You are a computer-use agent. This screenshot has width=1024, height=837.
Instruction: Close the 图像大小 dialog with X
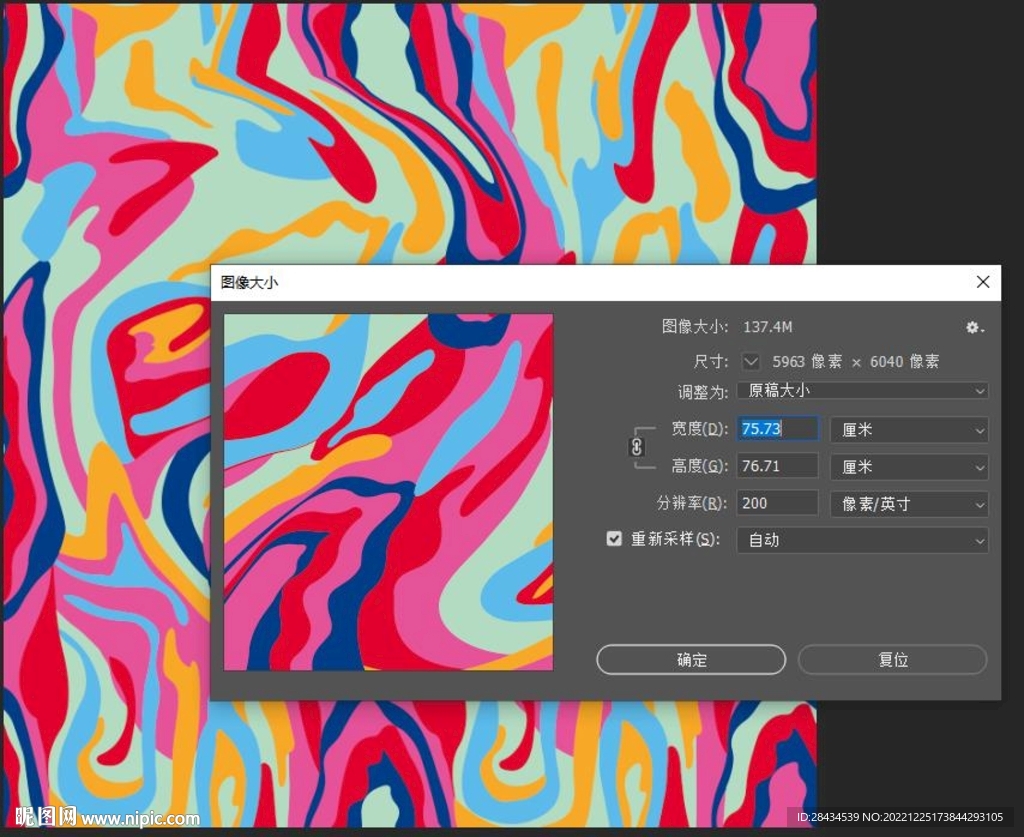983,283
